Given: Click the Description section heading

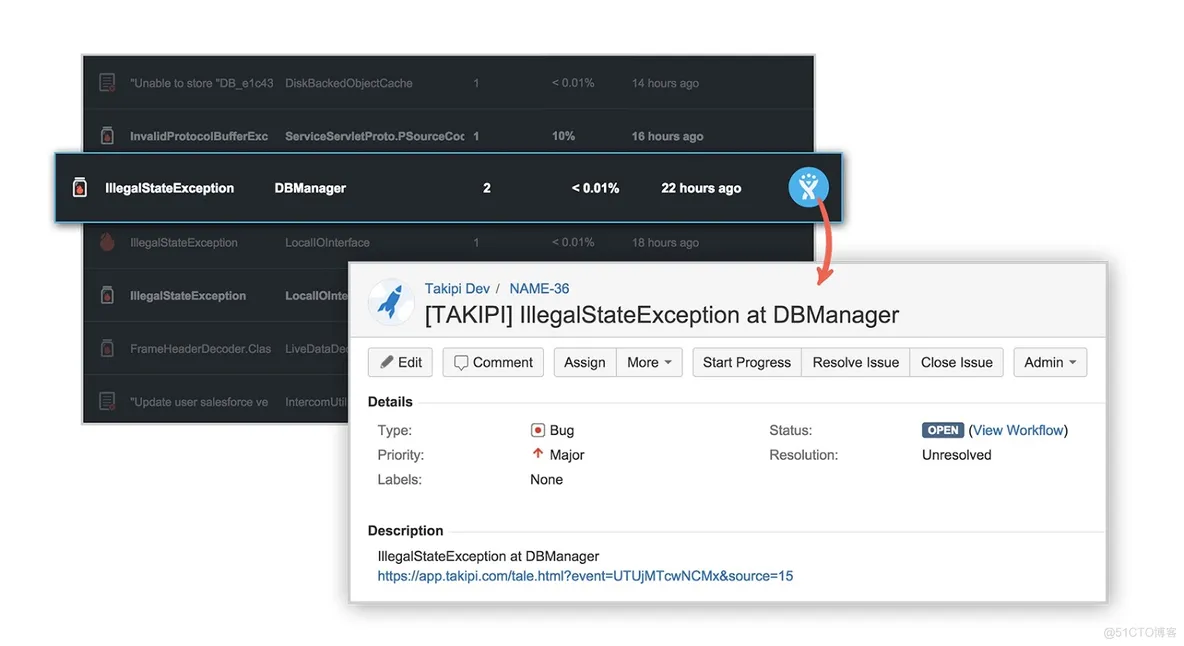Looking at the screenshot, I should [x=405, y=531].
